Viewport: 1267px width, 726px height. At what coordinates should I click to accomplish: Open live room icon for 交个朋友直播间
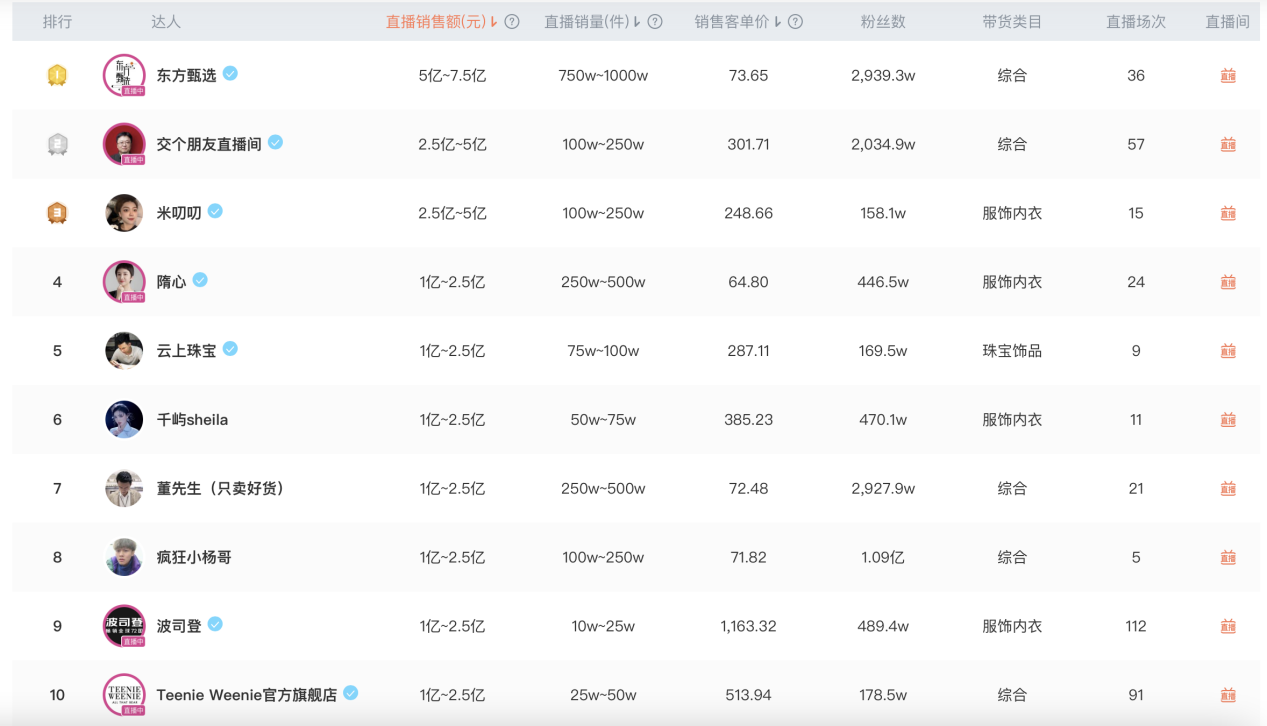click(1227, 145)
